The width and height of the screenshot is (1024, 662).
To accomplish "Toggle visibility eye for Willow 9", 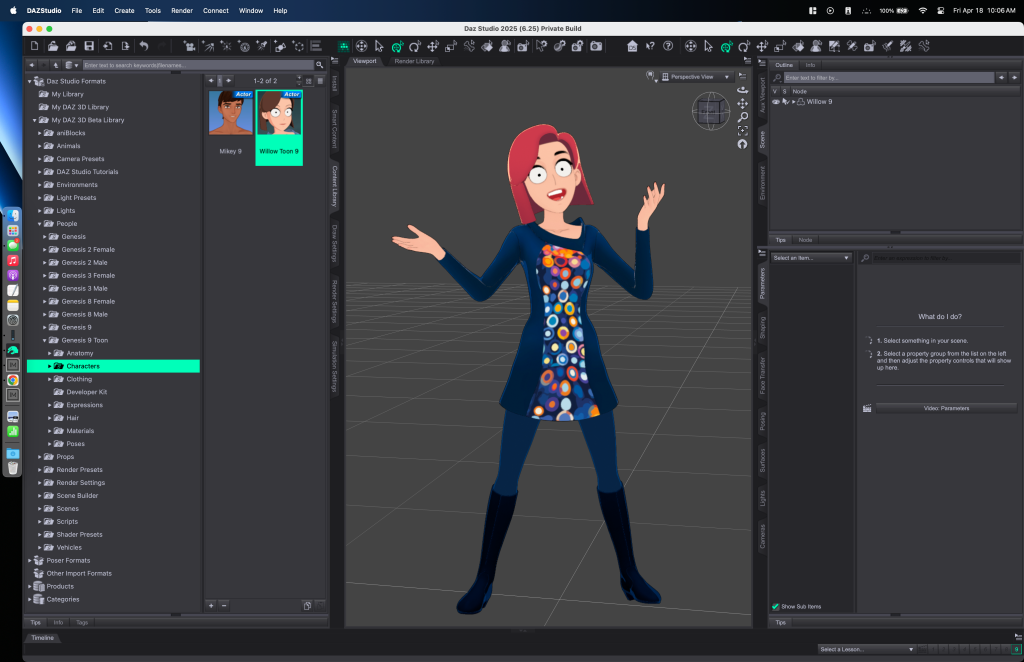I will click(x=776, y=102).
